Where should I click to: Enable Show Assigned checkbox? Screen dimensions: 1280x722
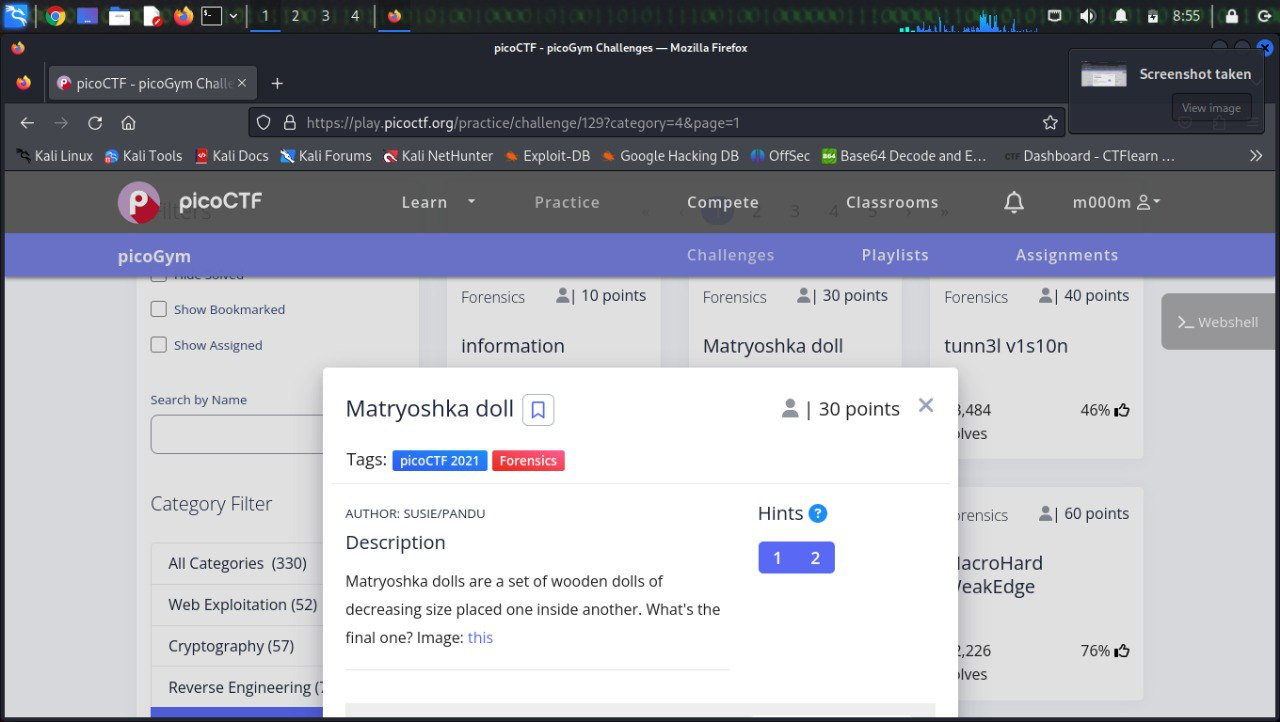(x=158, y=344)
